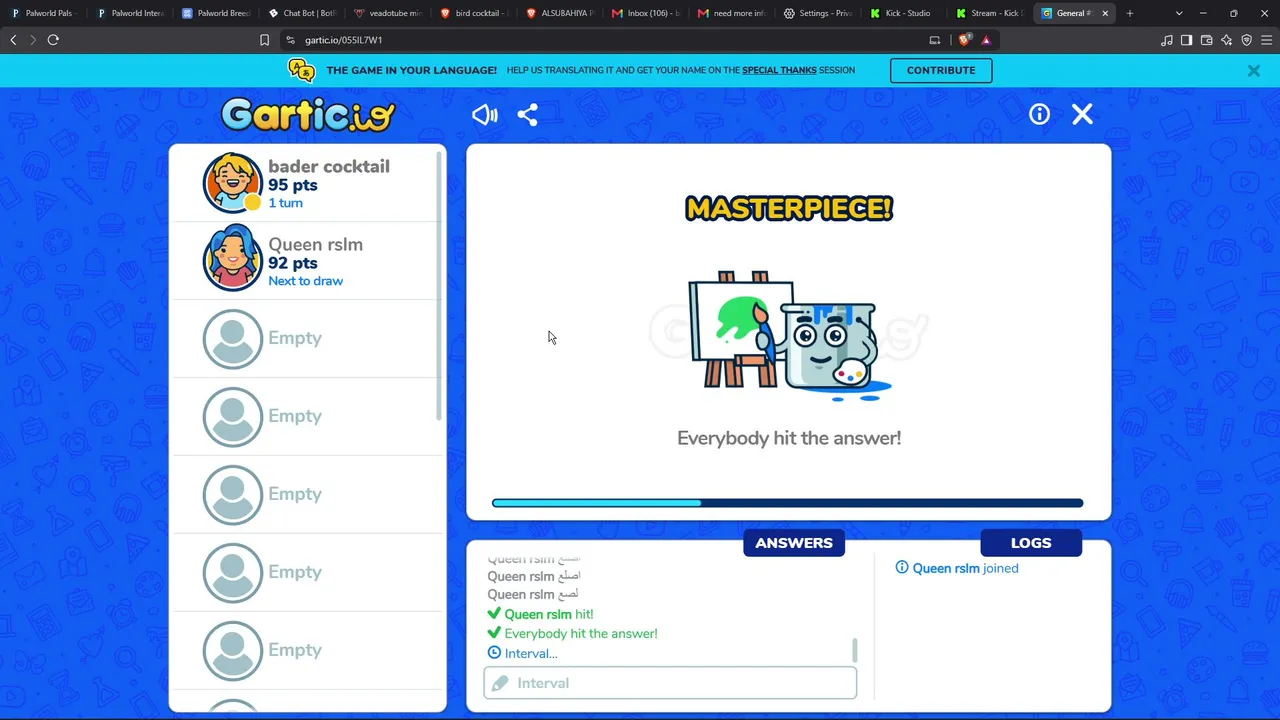Select the ANSWERS panel header
This screenshot has height=720, width=1280.
pos(794,543)
